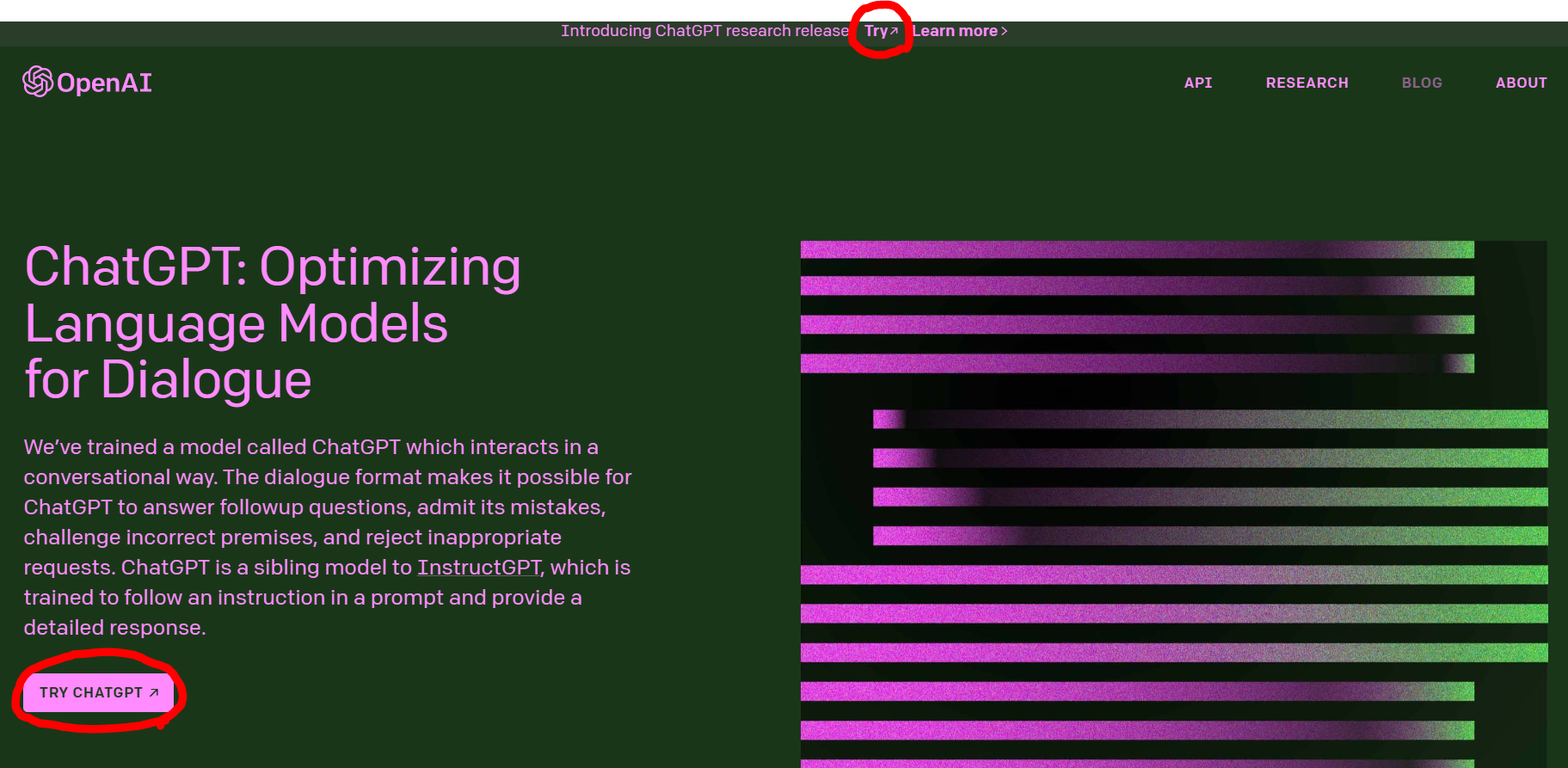Go to the RESEARCH page
Image resolution: width=1568 pixels, height=768 pixels.
[x=1307, y=83]
